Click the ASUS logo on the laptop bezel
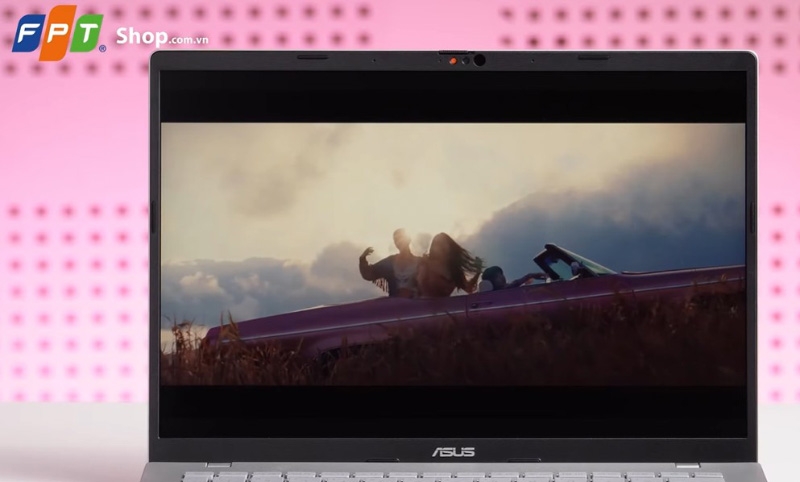 tap(453, 452)
